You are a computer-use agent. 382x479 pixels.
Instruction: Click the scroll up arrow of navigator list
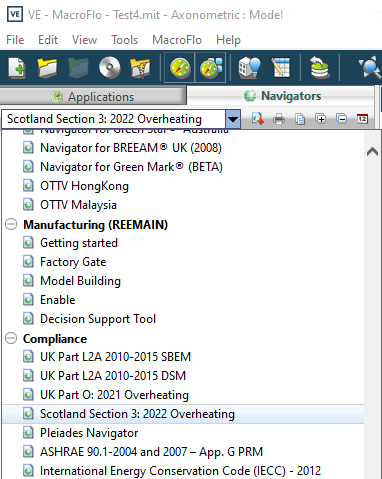click(x=372, y=152)
